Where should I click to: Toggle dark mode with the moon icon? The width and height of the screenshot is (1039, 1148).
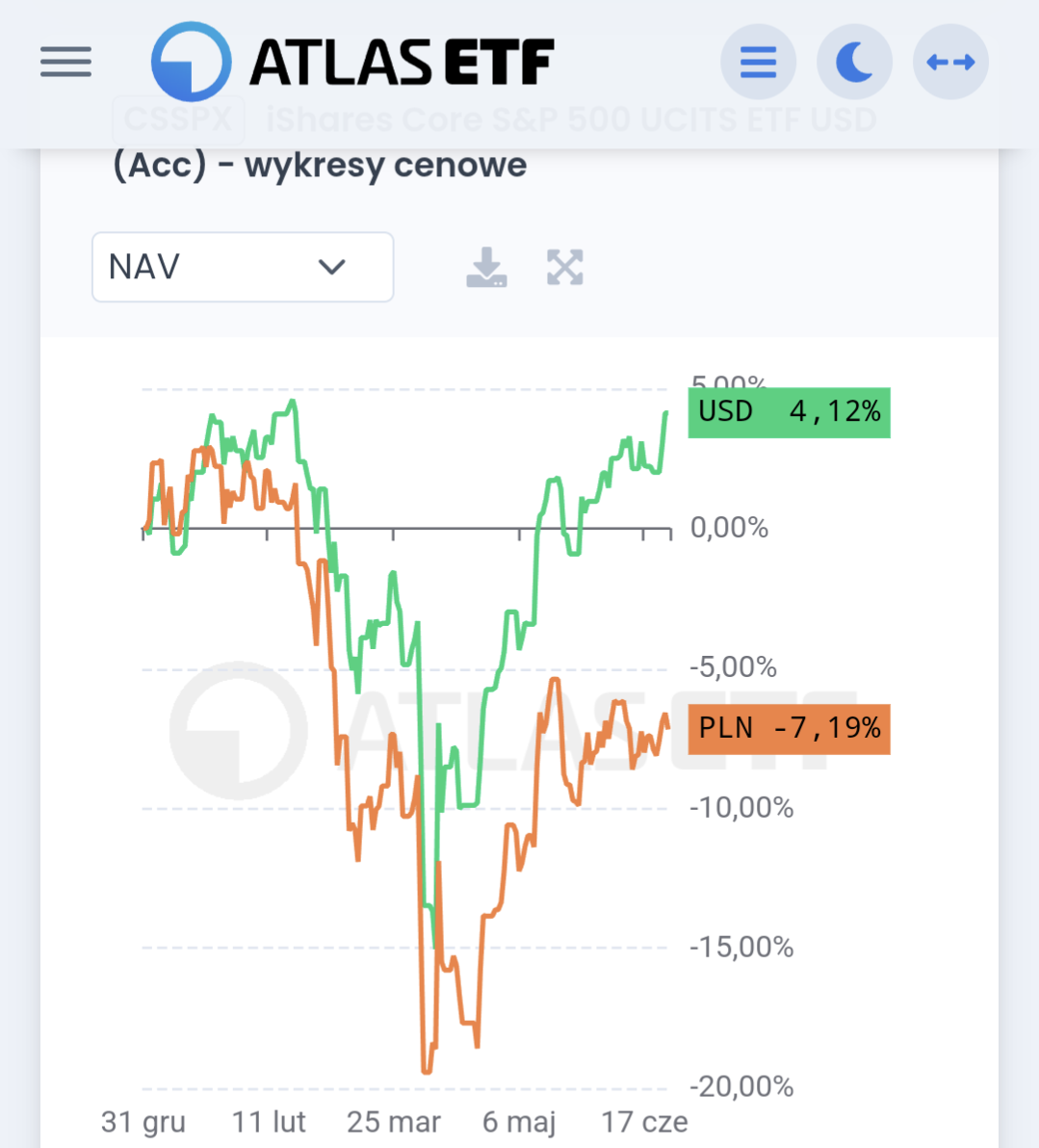coord(854,63)
